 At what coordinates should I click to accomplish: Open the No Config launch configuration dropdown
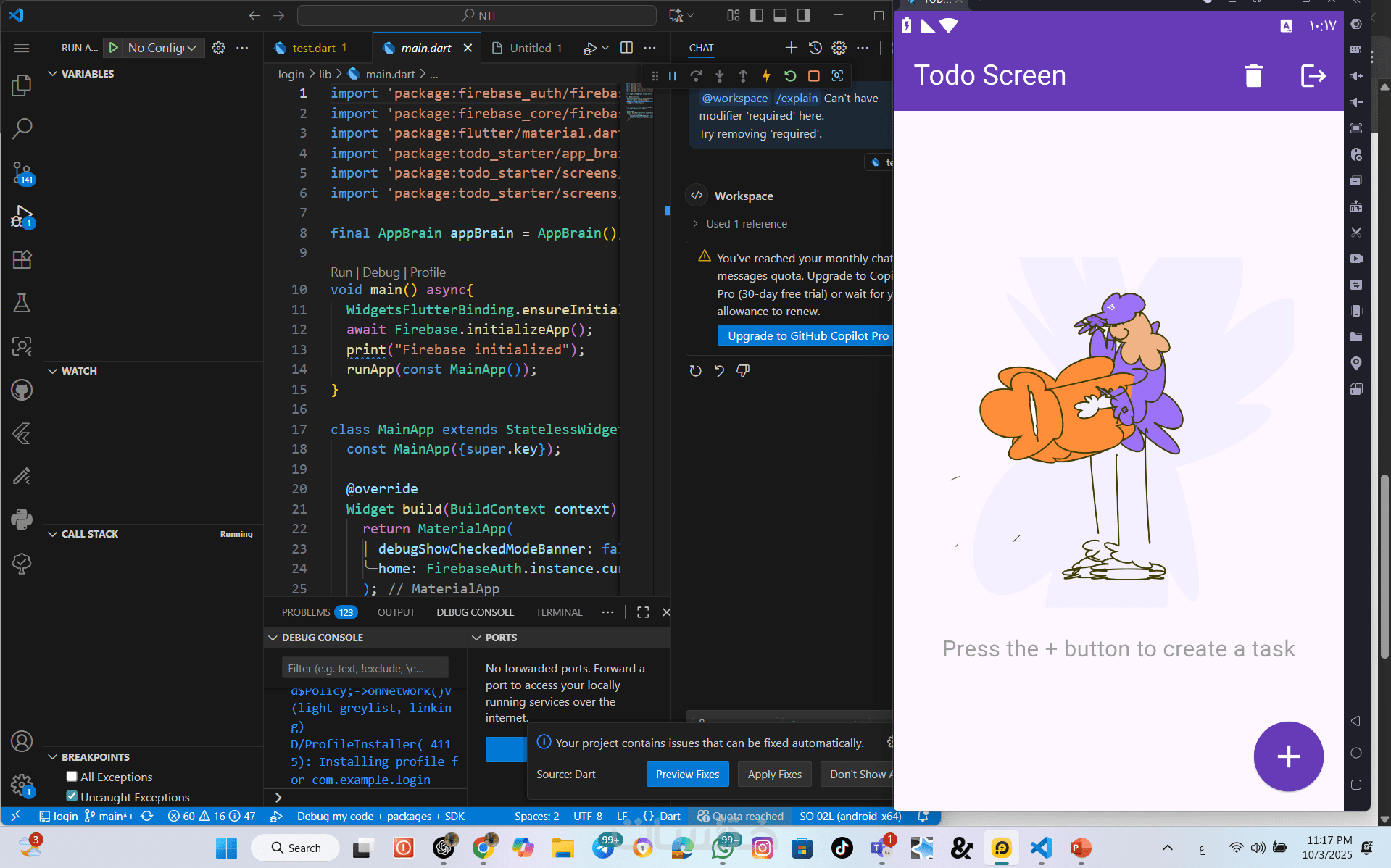point(162,48)
